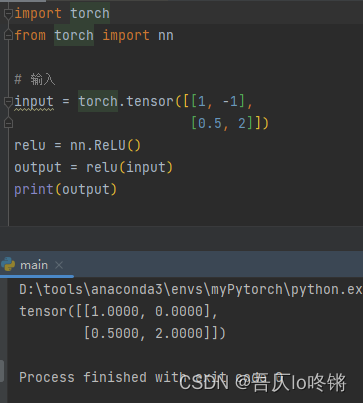
Task: Click 'nn' in the from-import line
Action: (x=166, y=36)
